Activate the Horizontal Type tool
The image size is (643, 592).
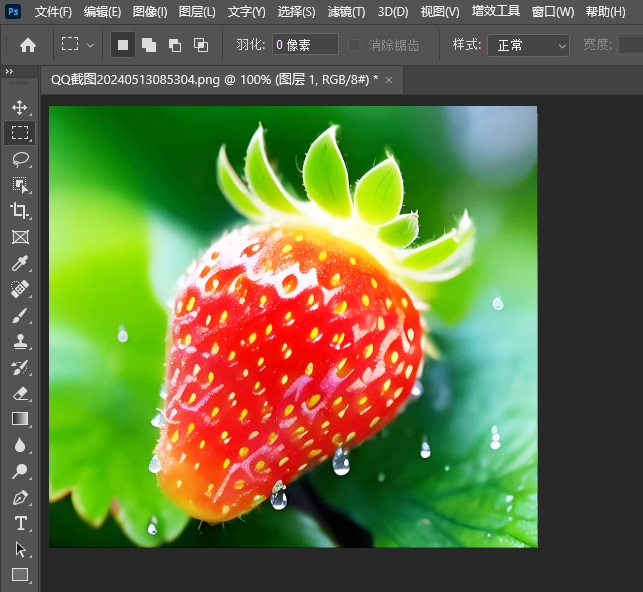click(x=20, y=523)
